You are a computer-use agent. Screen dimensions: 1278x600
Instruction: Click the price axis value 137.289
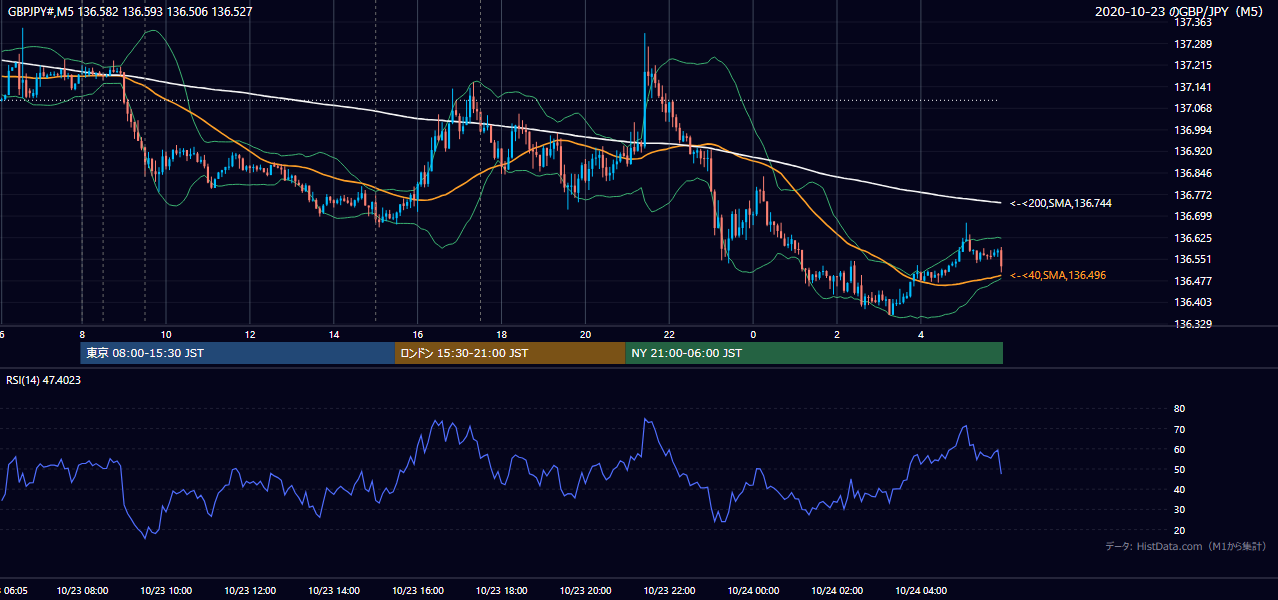pyautogui.click(x=1193, y=44)
